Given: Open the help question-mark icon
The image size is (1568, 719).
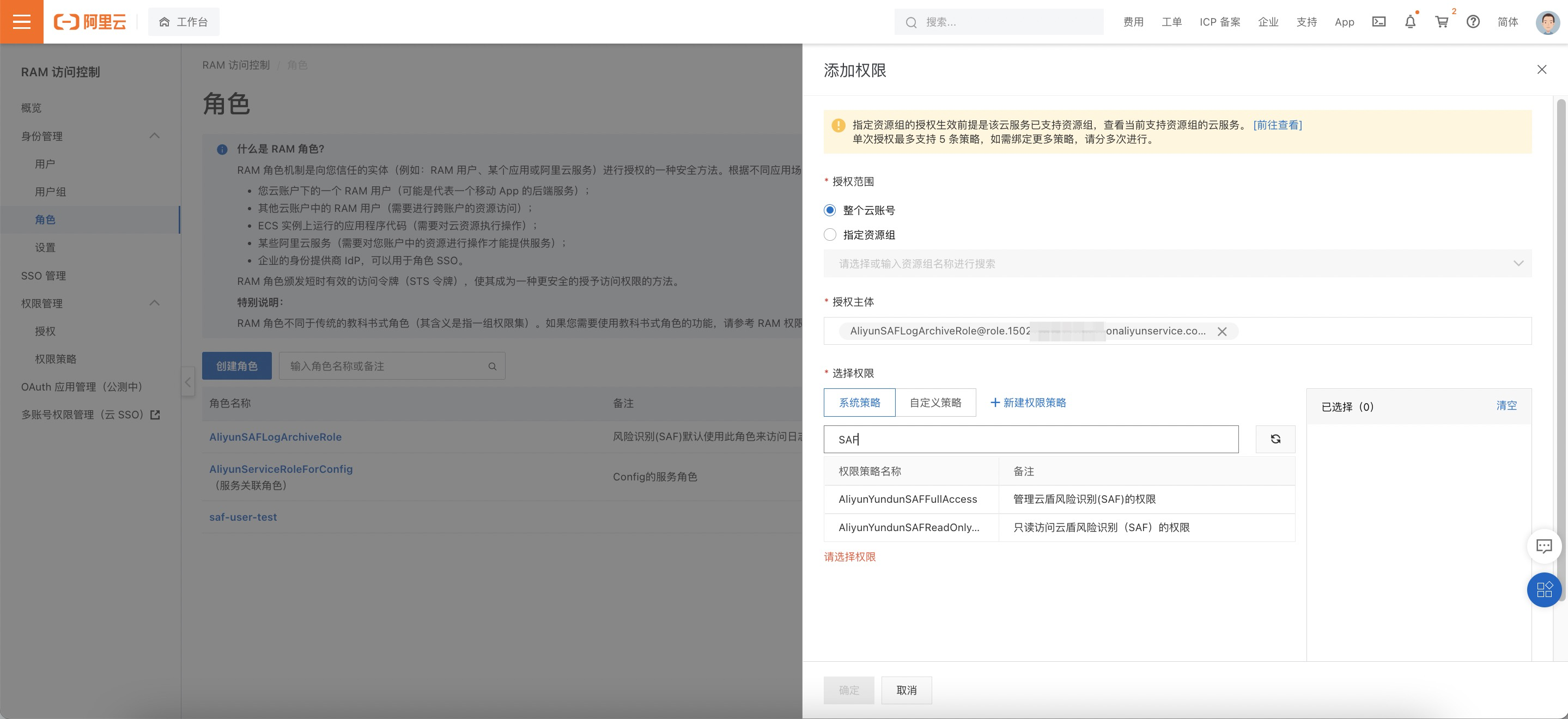Looking at the screenshot, I should point(1473,22).
